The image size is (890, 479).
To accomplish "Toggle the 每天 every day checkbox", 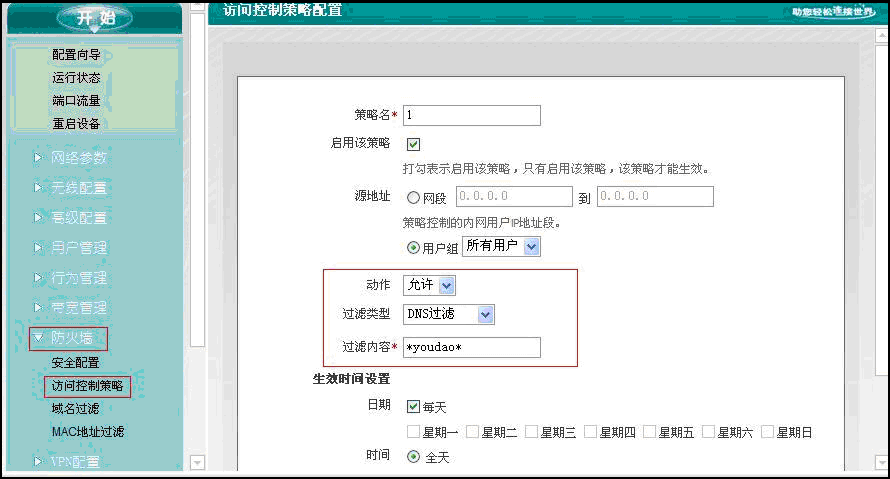I will 413,406.
